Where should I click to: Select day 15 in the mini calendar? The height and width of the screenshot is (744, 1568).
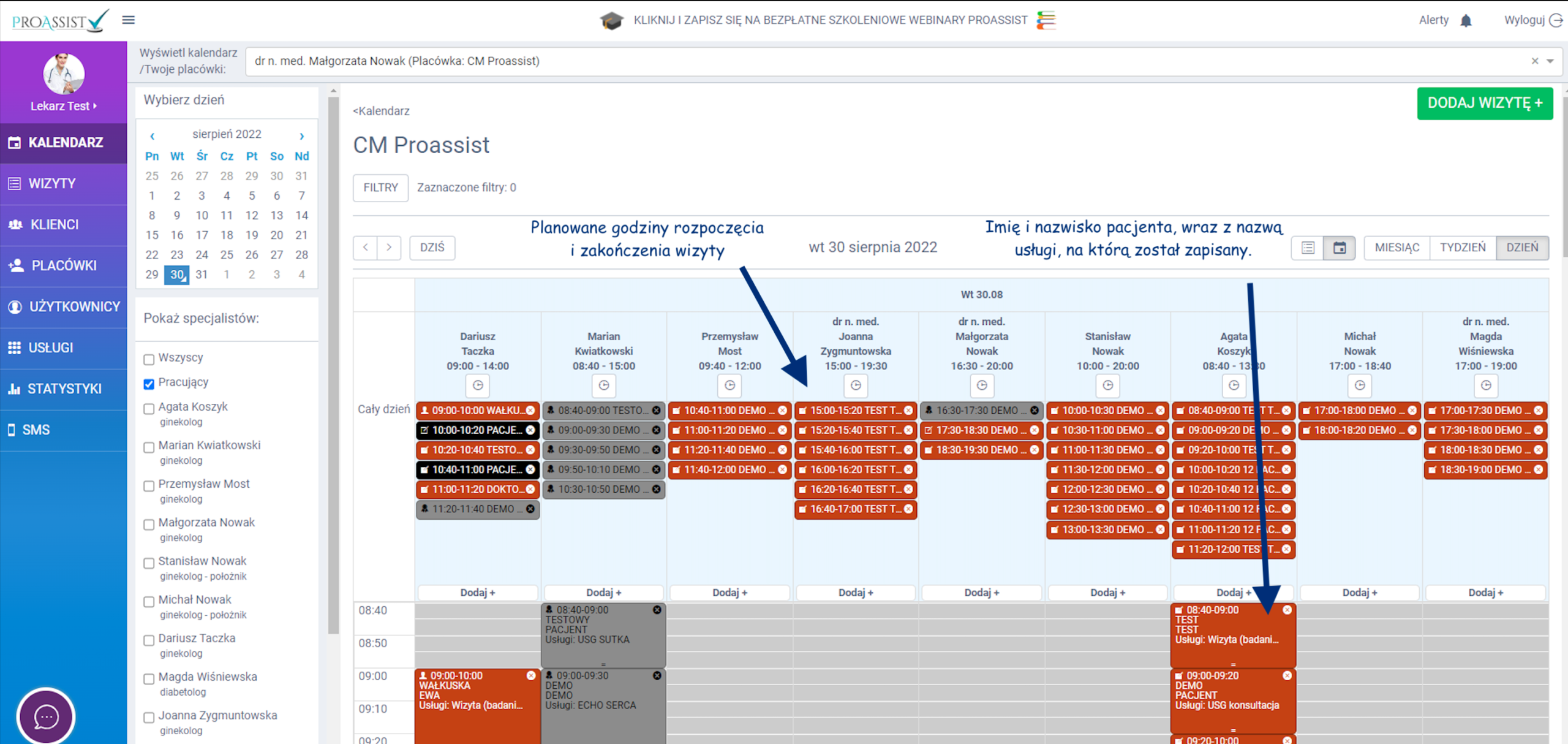click(x=152, y=235)
